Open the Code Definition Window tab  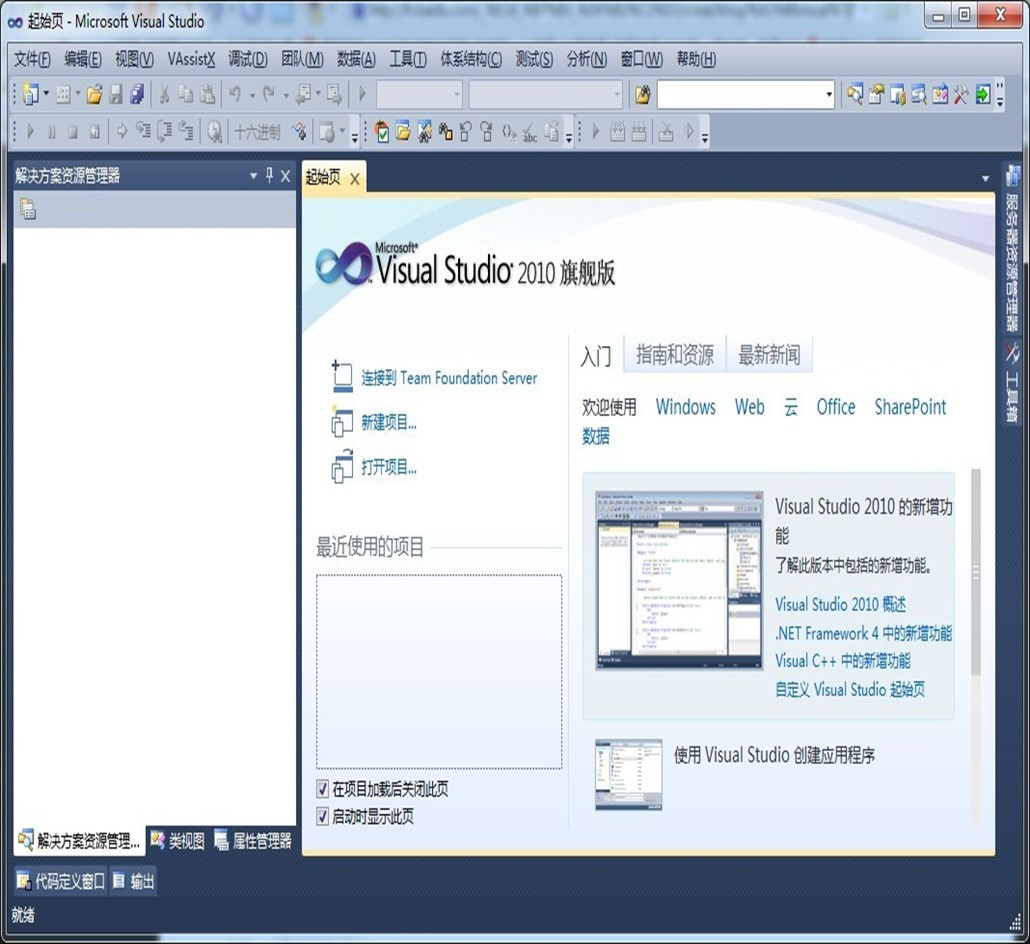60,881
